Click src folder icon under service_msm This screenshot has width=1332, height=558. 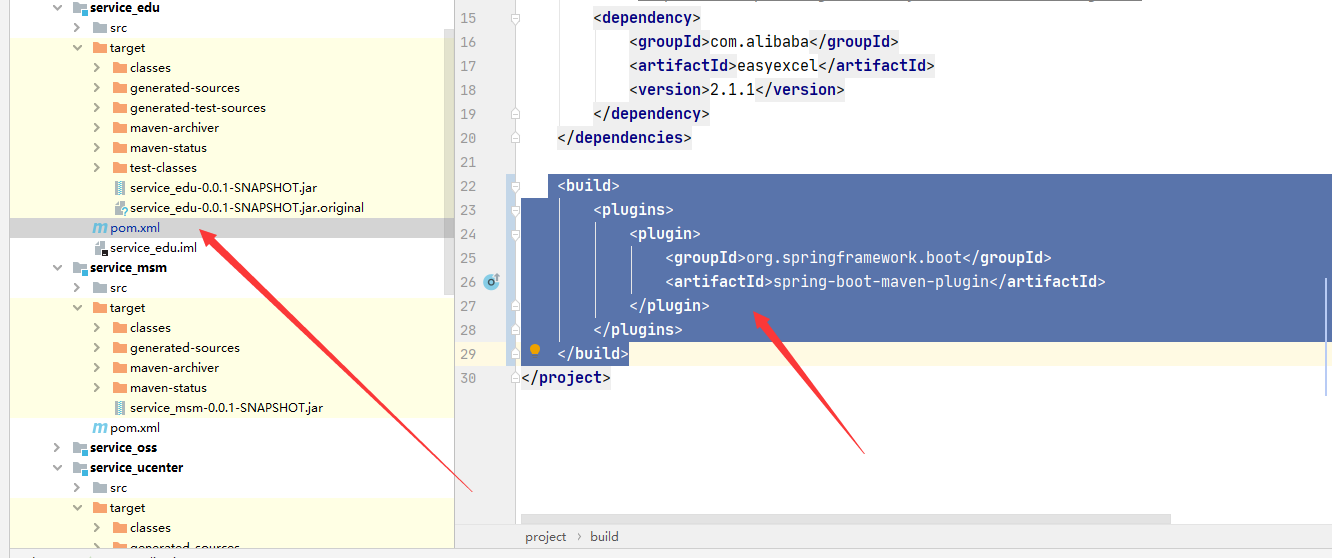(x=100, y=288)
